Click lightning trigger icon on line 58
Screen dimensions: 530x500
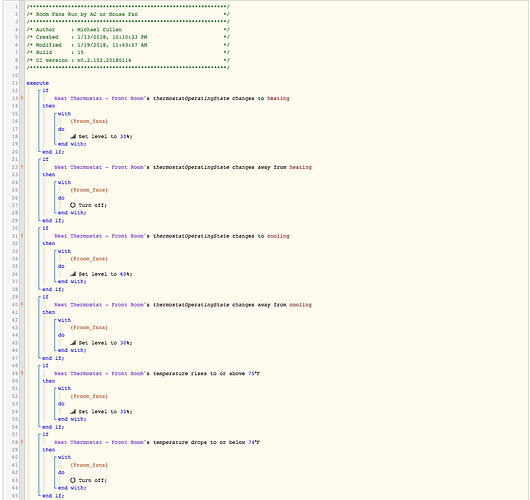click(22, 442)
